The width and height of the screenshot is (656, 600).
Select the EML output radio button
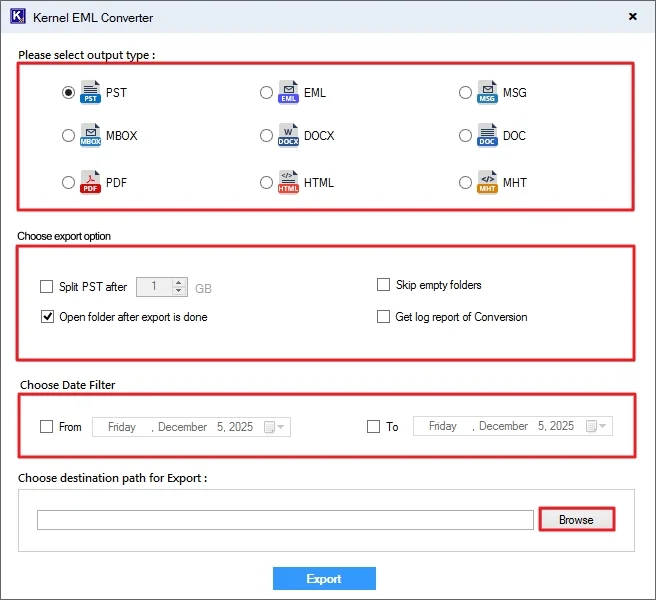point(266,92)
